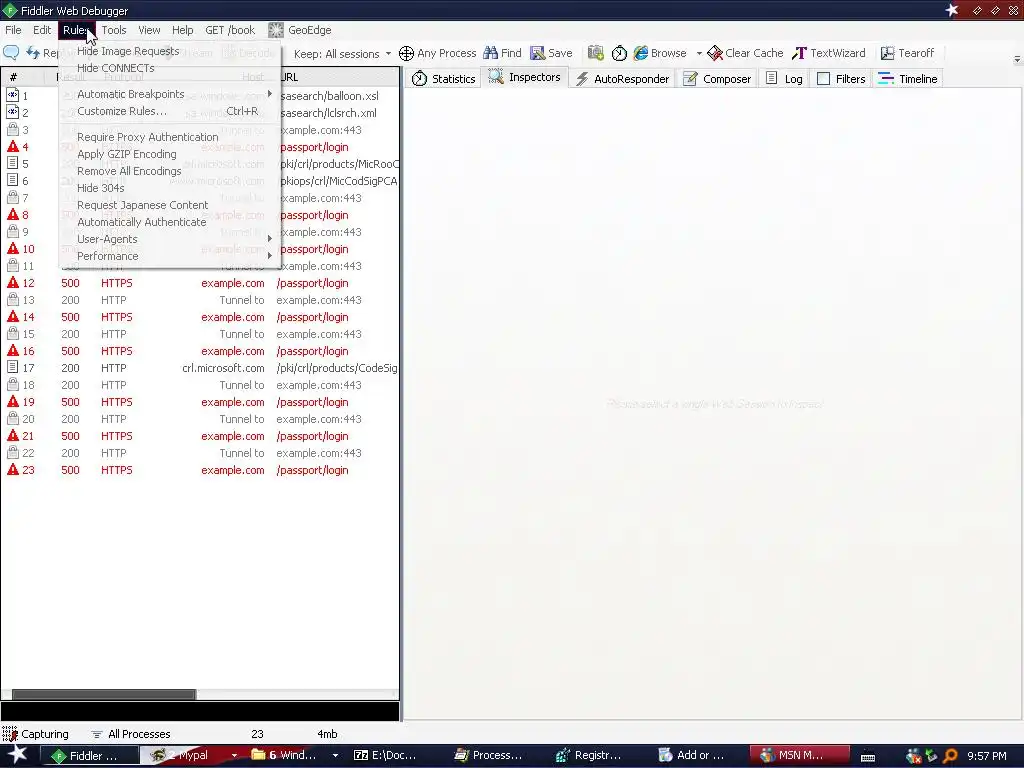Expand the User-Agents submenu
This screenshot has height=768, width=1024.
tap(170, 239)
